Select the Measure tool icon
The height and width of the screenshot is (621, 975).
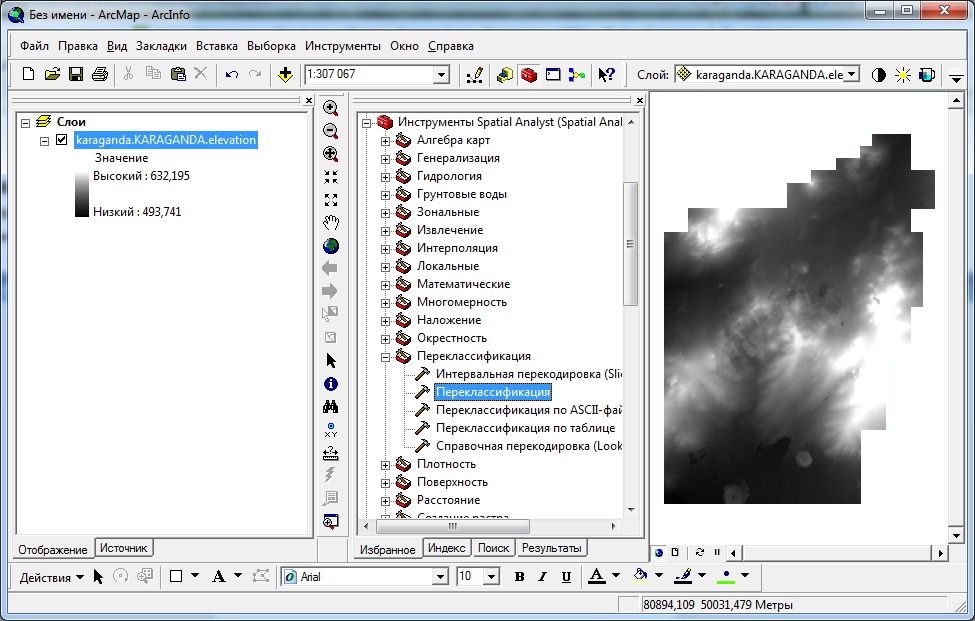331,453
